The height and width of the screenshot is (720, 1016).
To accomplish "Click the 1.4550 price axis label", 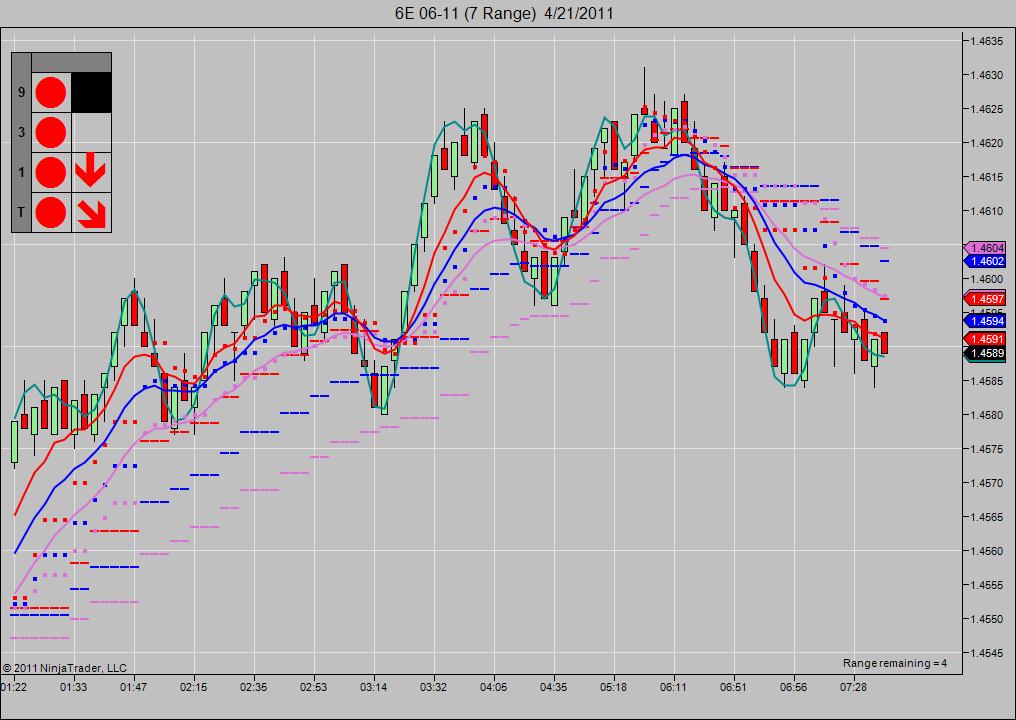I will tap(987, 619).
